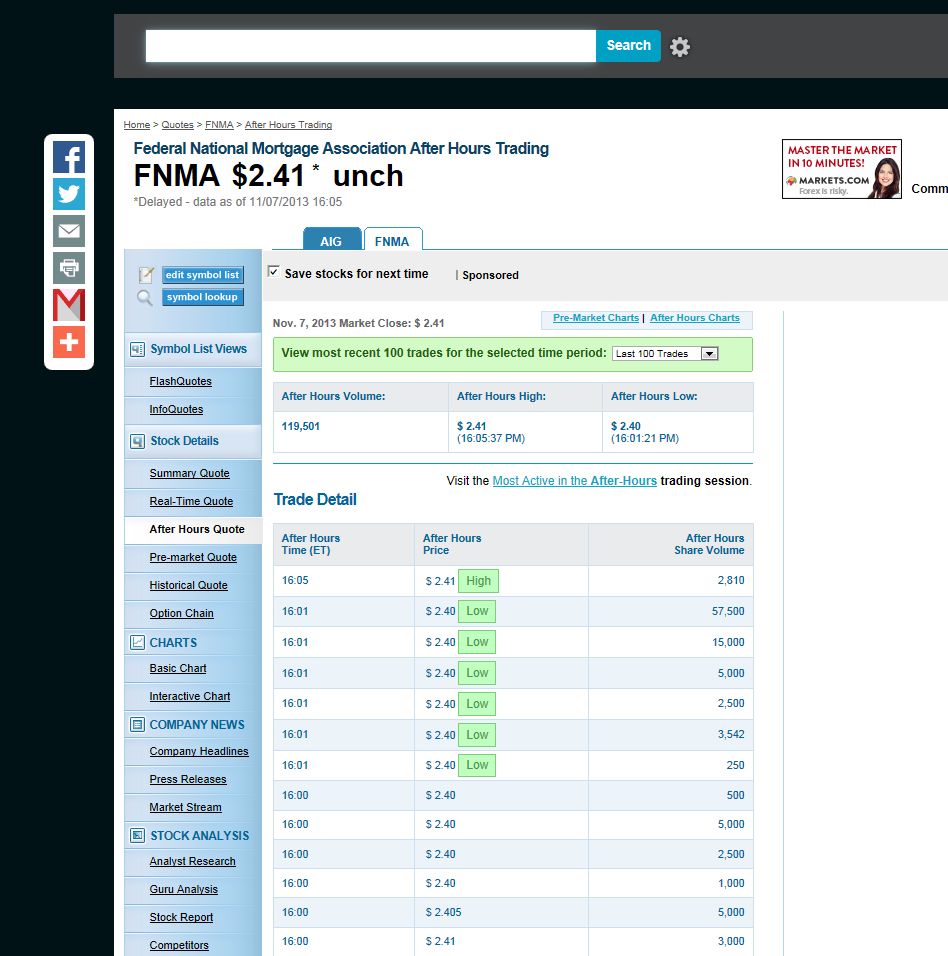
Task: Open search settings gear icon
Action: coord(680,47)
